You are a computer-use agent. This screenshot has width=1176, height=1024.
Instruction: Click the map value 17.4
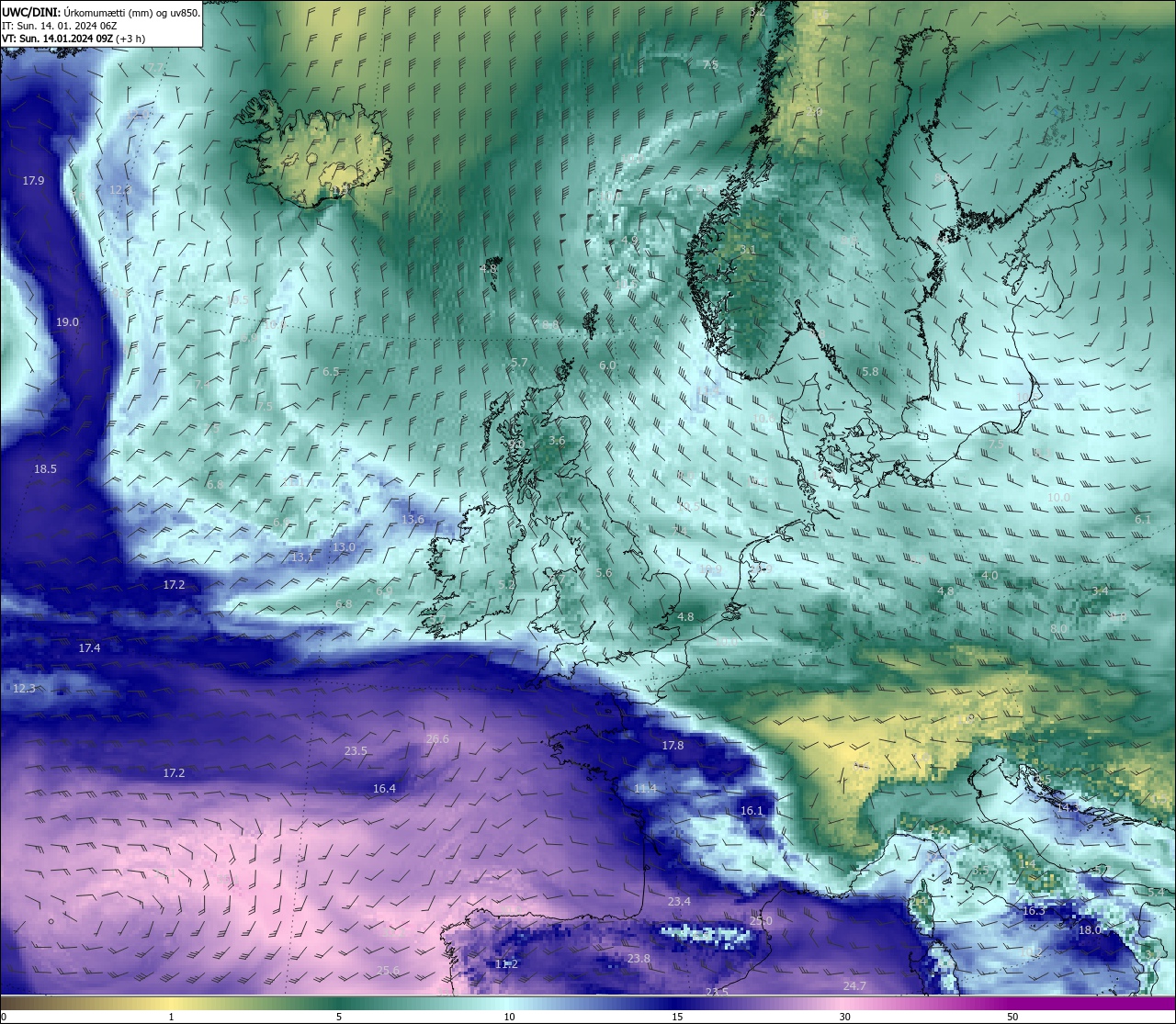[89, 648]
